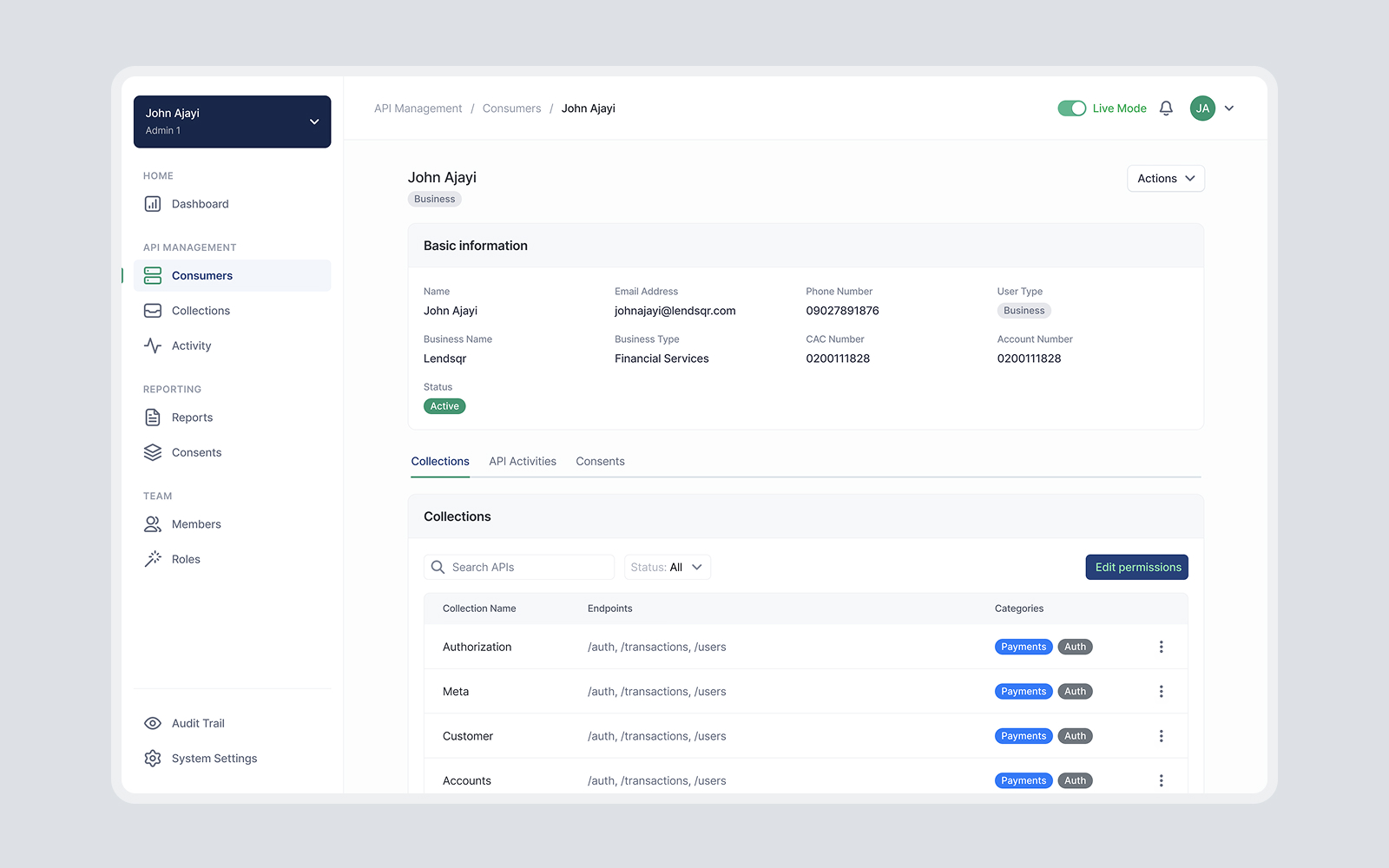Expand the Status: All filter dropdown

point(667,567)
